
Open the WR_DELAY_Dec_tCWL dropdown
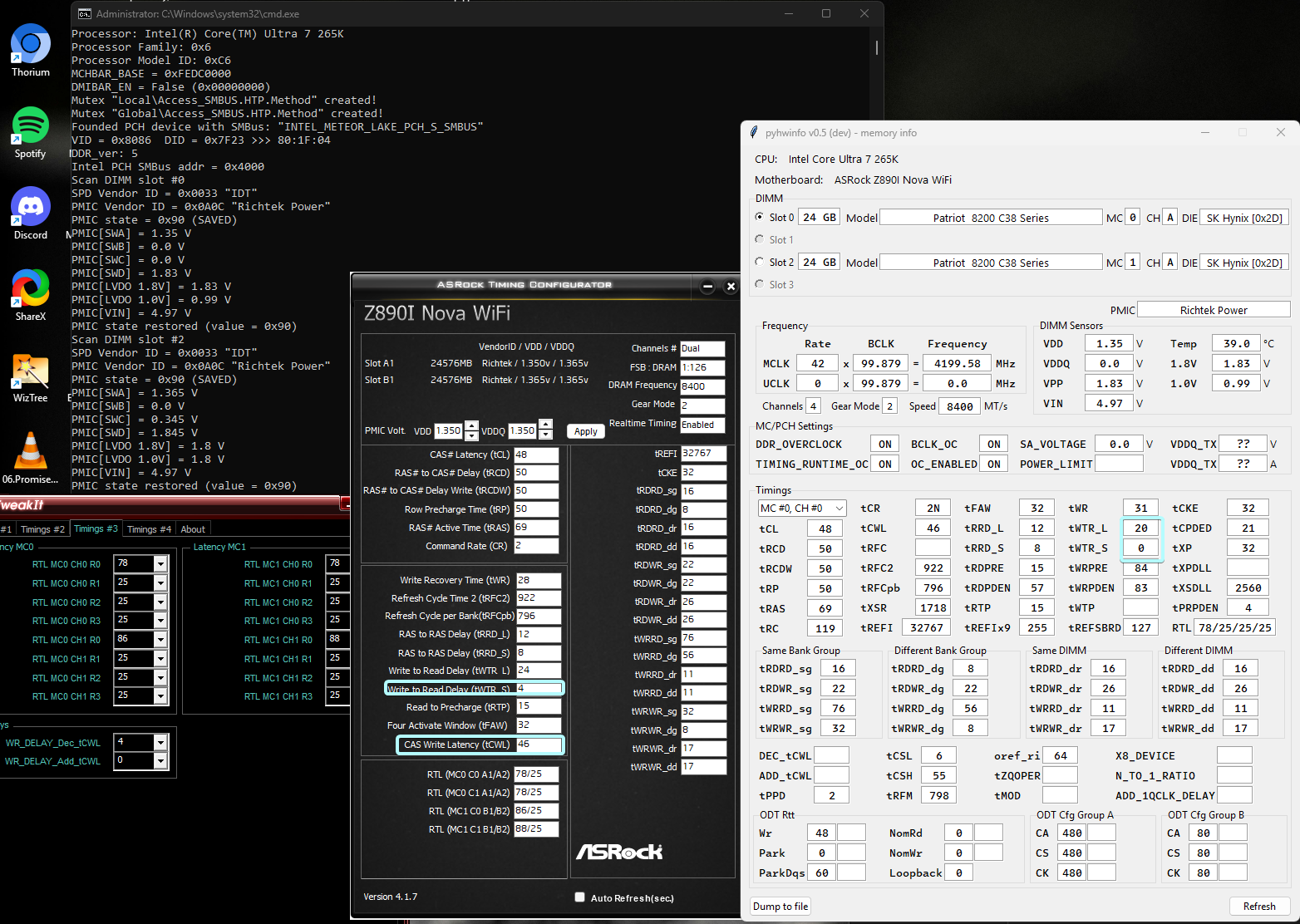(x=160, y=743)
